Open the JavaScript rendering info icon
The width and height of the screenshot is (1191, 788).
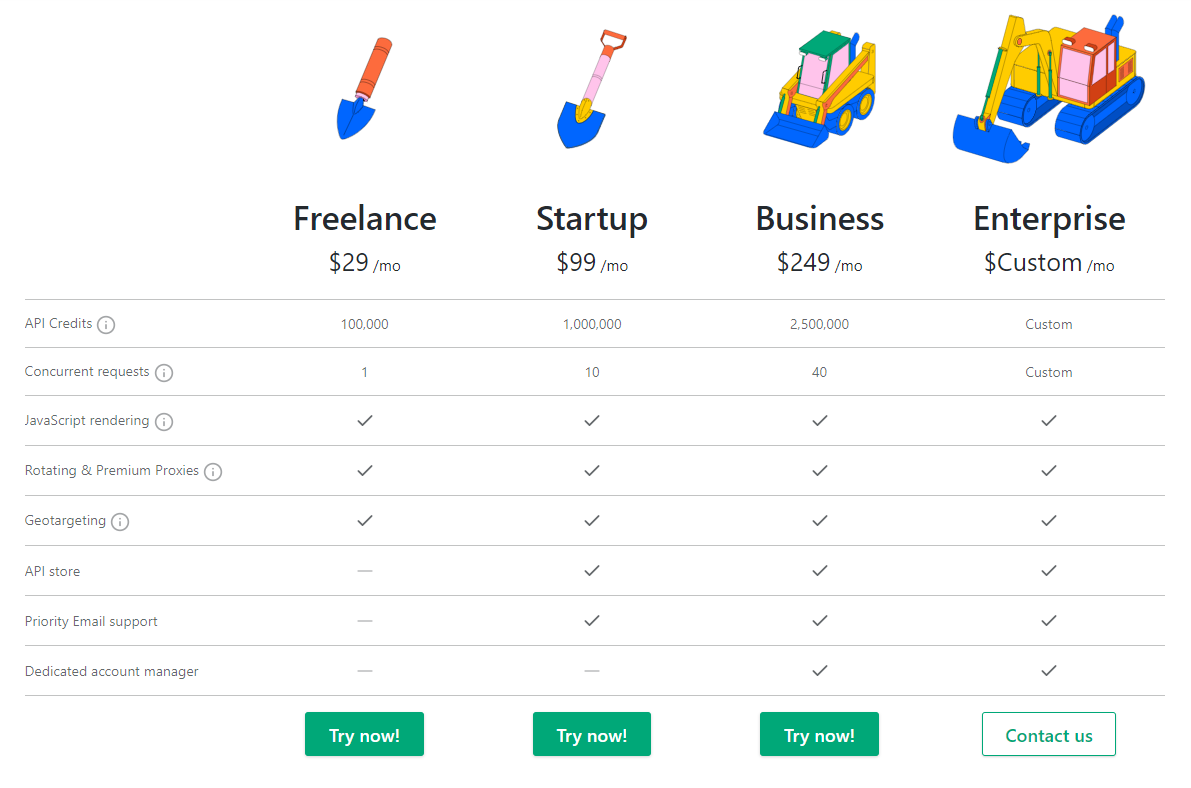tap(164, 421)
